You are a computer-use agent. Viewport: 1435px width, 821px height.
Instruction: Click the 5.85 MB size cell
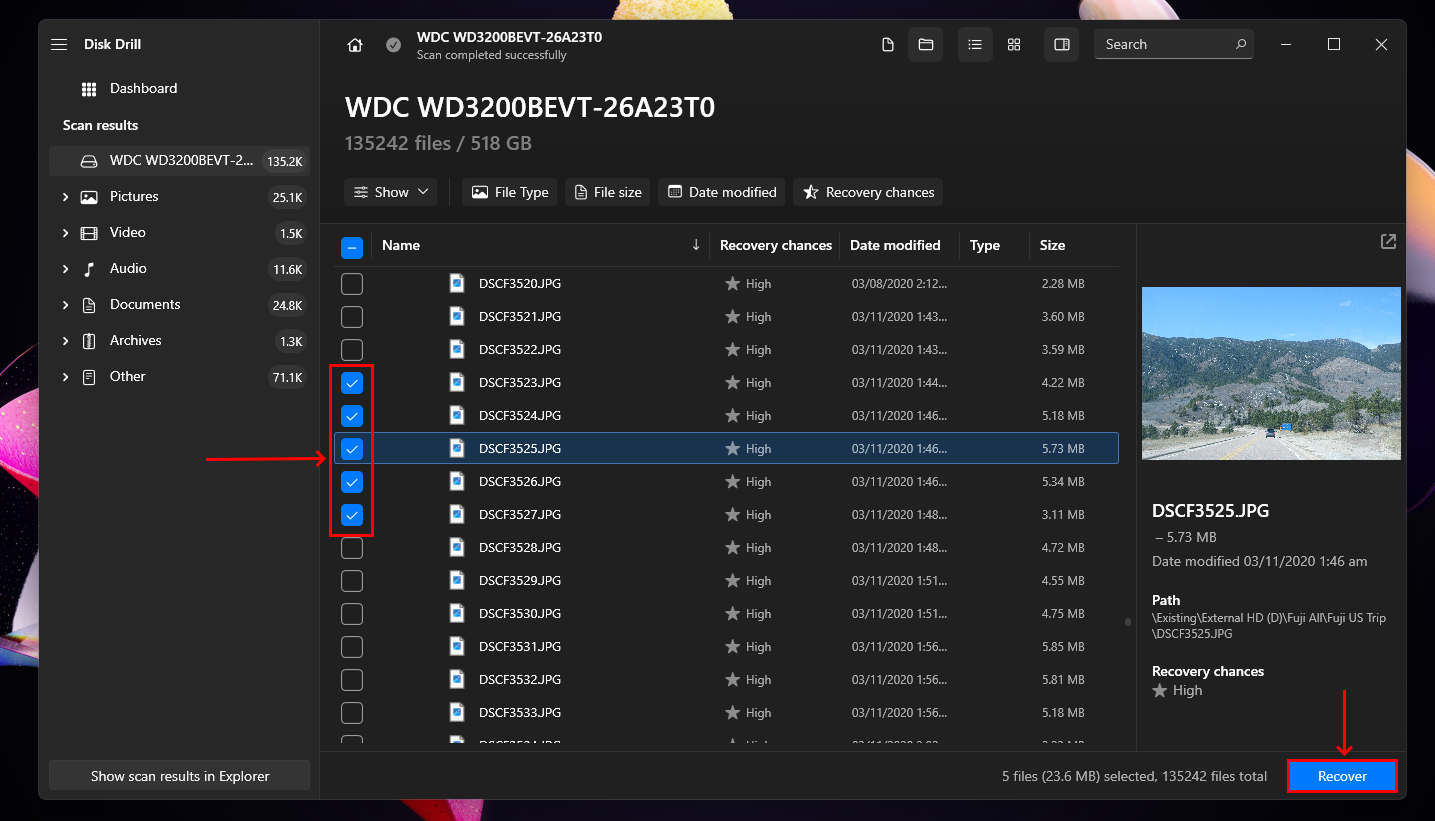click(x=1062, y=647)
